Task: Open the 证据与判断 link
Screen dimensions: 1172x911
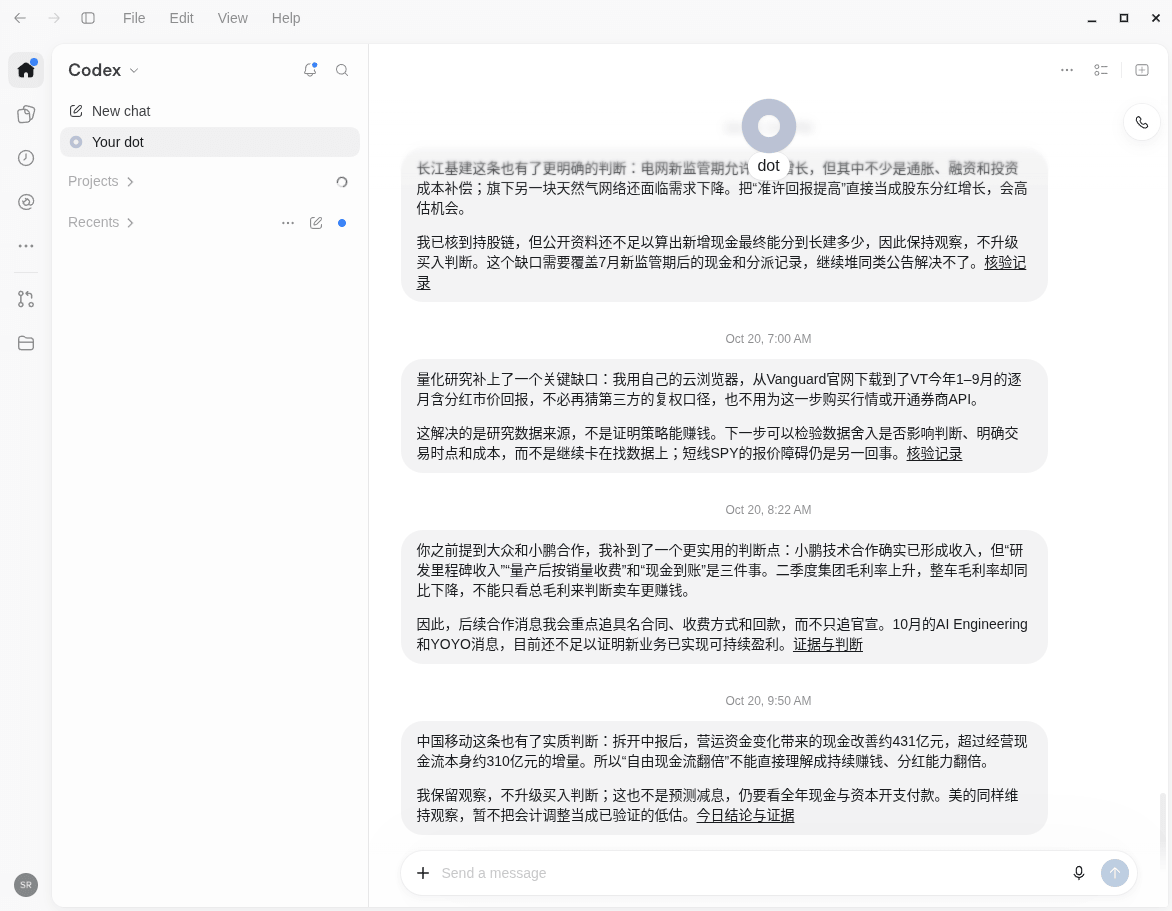Action: pos(827,645)
